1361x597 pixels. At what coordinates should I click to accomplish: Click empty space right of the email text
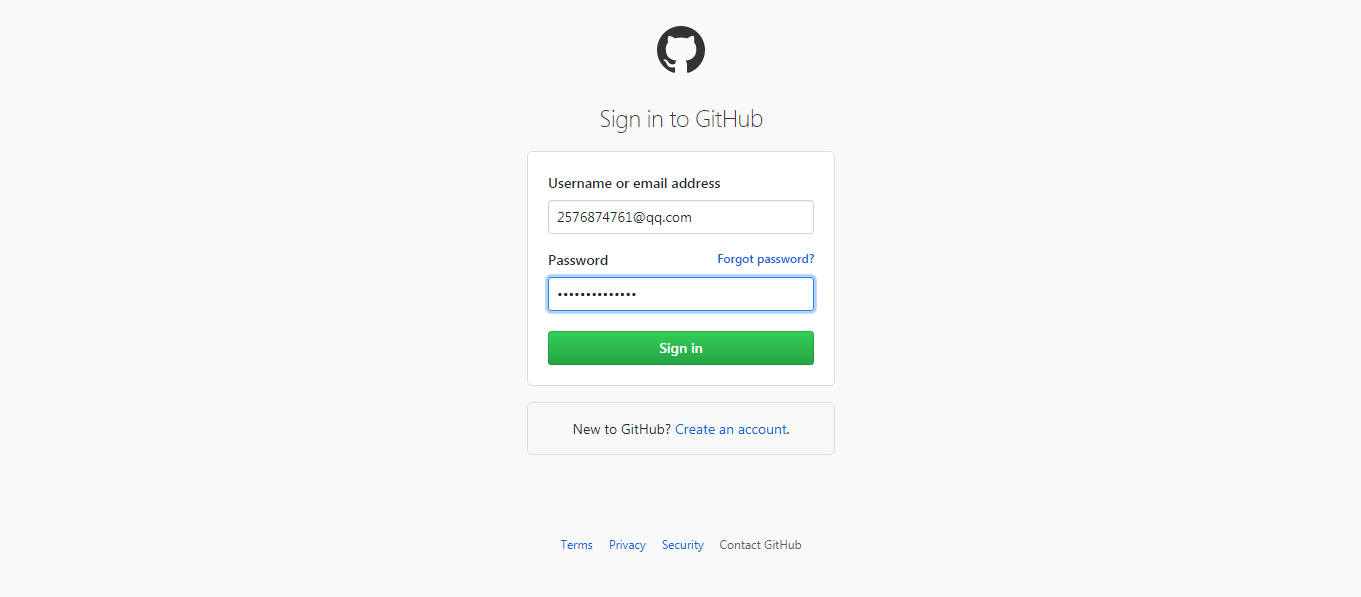point(752,217)
